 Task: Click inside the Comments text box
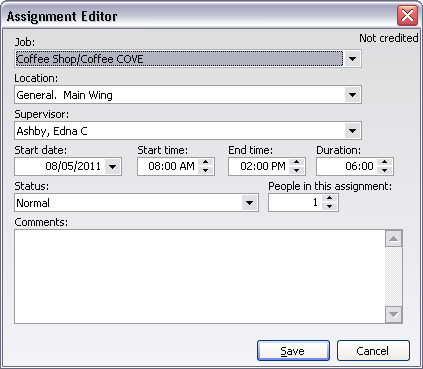click(x=200, y=276)
